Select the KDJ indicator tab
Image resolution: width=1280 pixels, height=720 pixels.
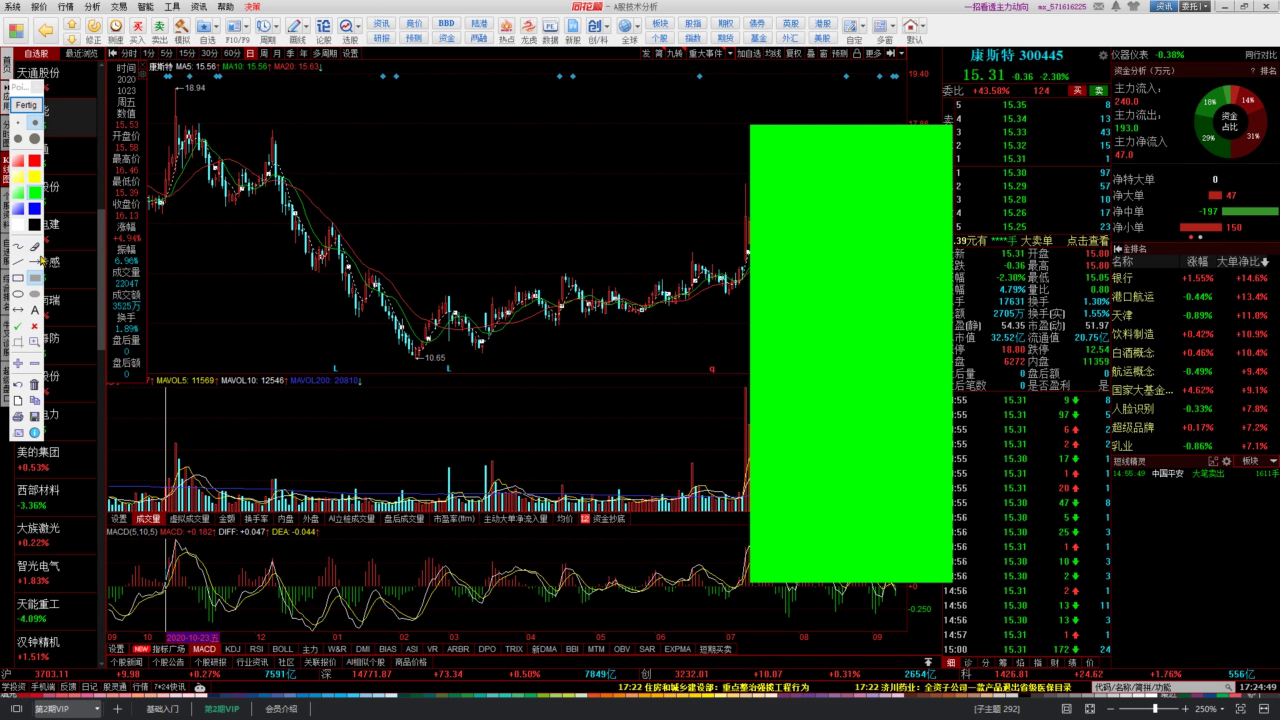pos(233,649)
